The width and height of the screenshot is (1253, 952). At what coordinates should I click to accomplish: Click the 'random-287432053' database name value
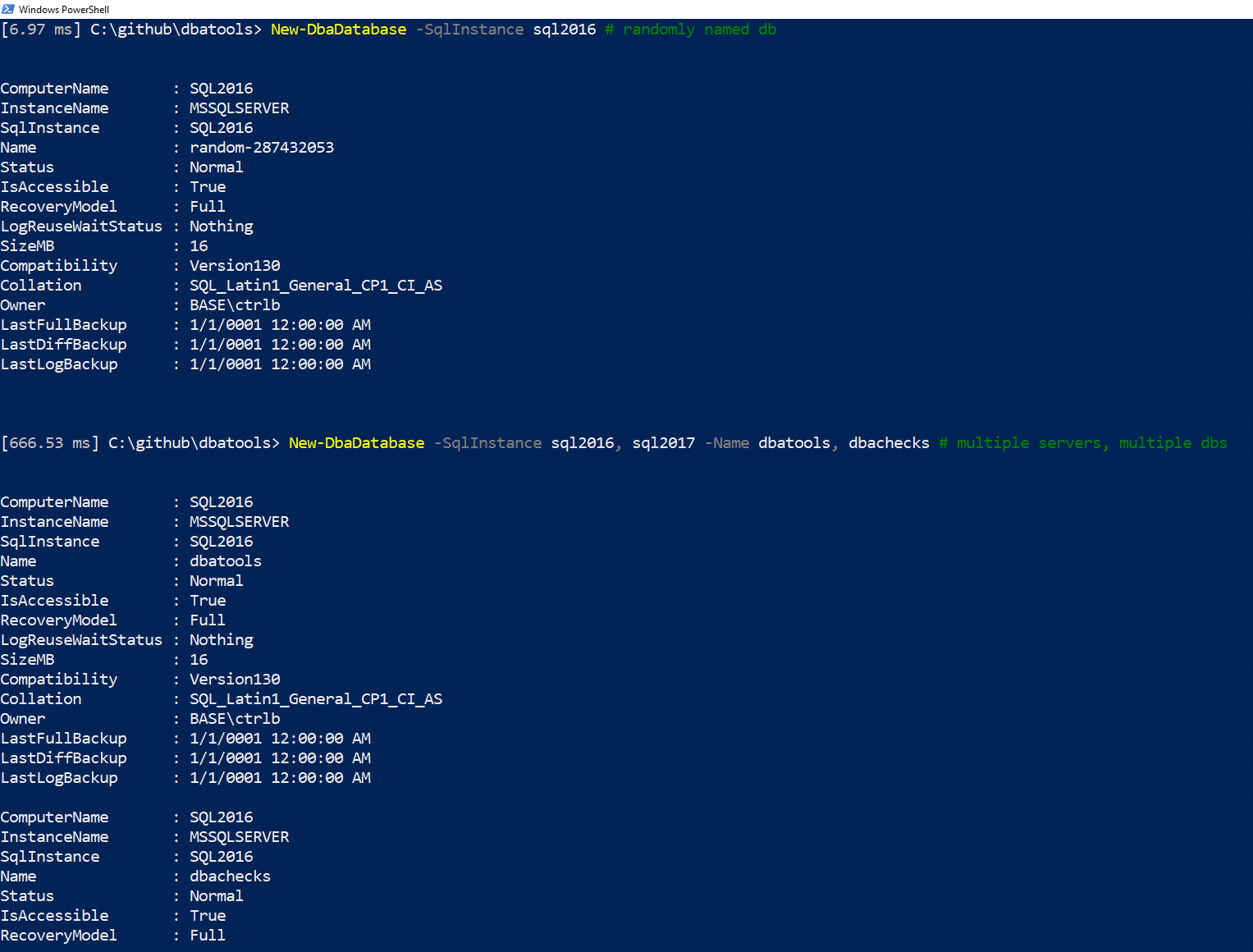click(x=262, y=148)
